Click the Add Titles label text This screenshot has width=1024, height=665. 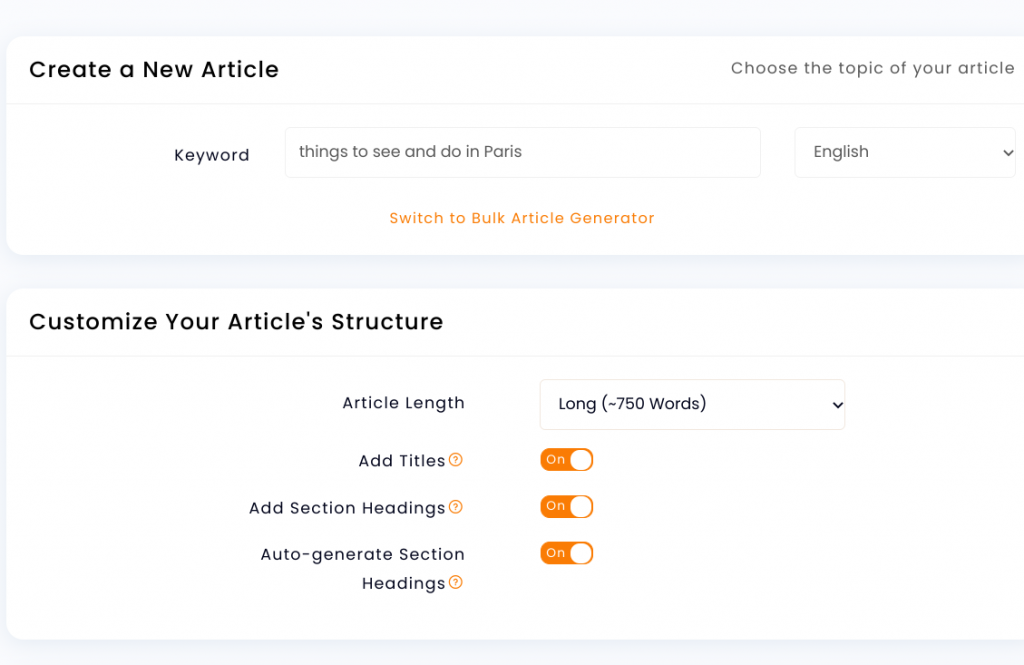[x=402, y=461]
